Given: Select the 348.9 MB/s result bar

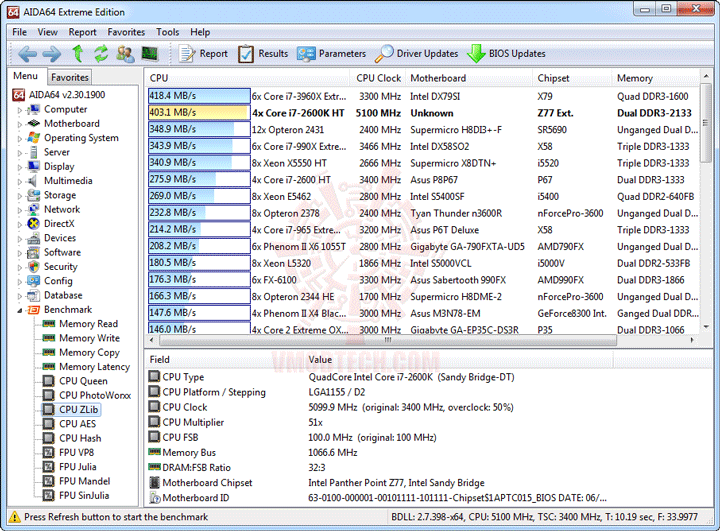Looking at the screenshot, I should [199, 130].
